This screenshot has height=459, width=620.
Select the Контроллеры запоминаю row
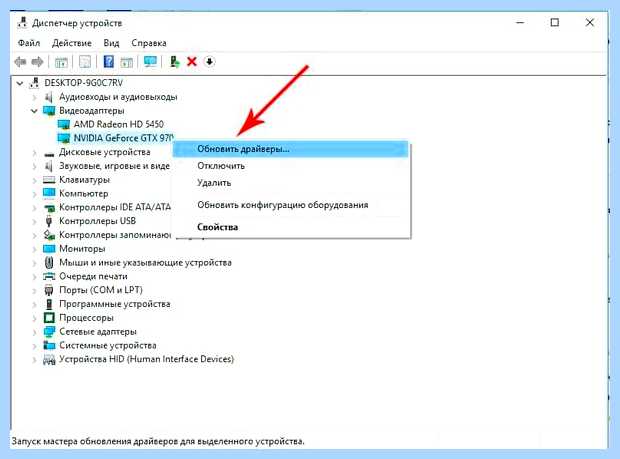point(115,235)
